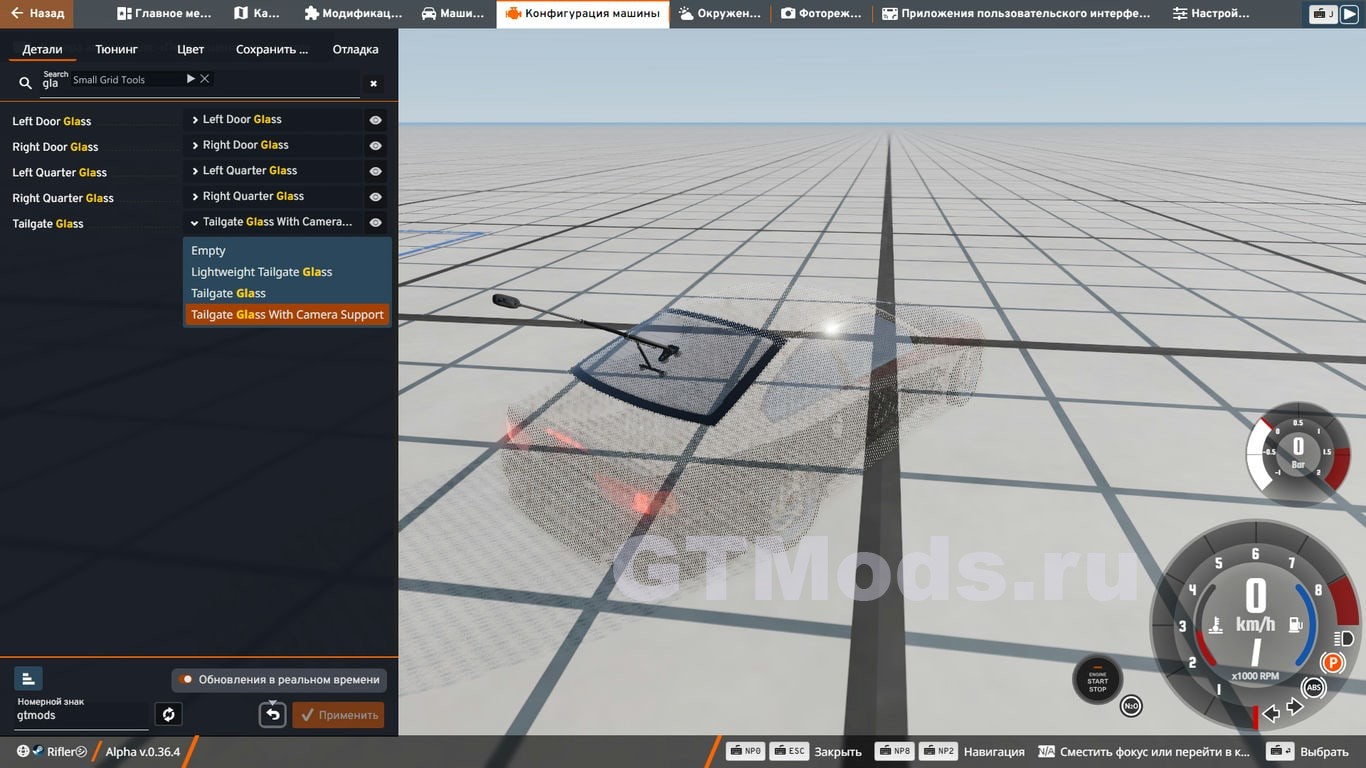Open the Главное меню tab
Image resolution: width=1366 pixels, height=768 pixels.
(164, 14)
